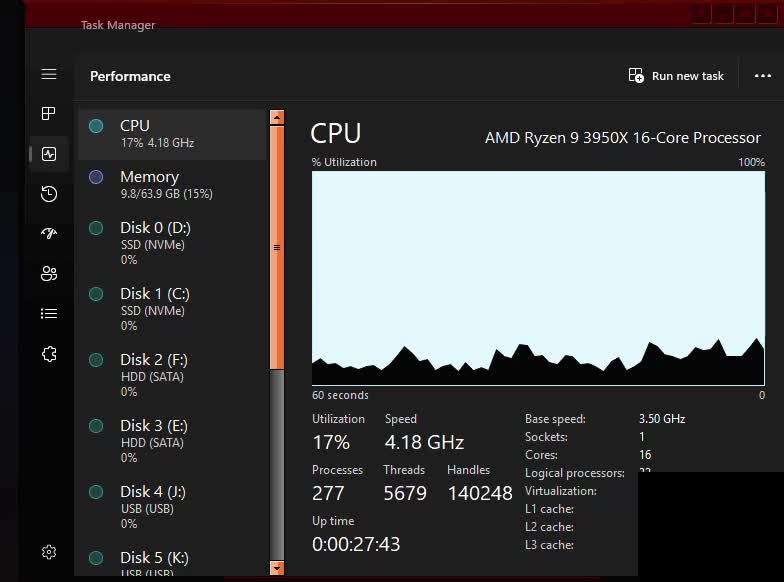This screenshot has width=784, height=582.
Task: Select Disk 0 (D:) resource
Action: 172,243
